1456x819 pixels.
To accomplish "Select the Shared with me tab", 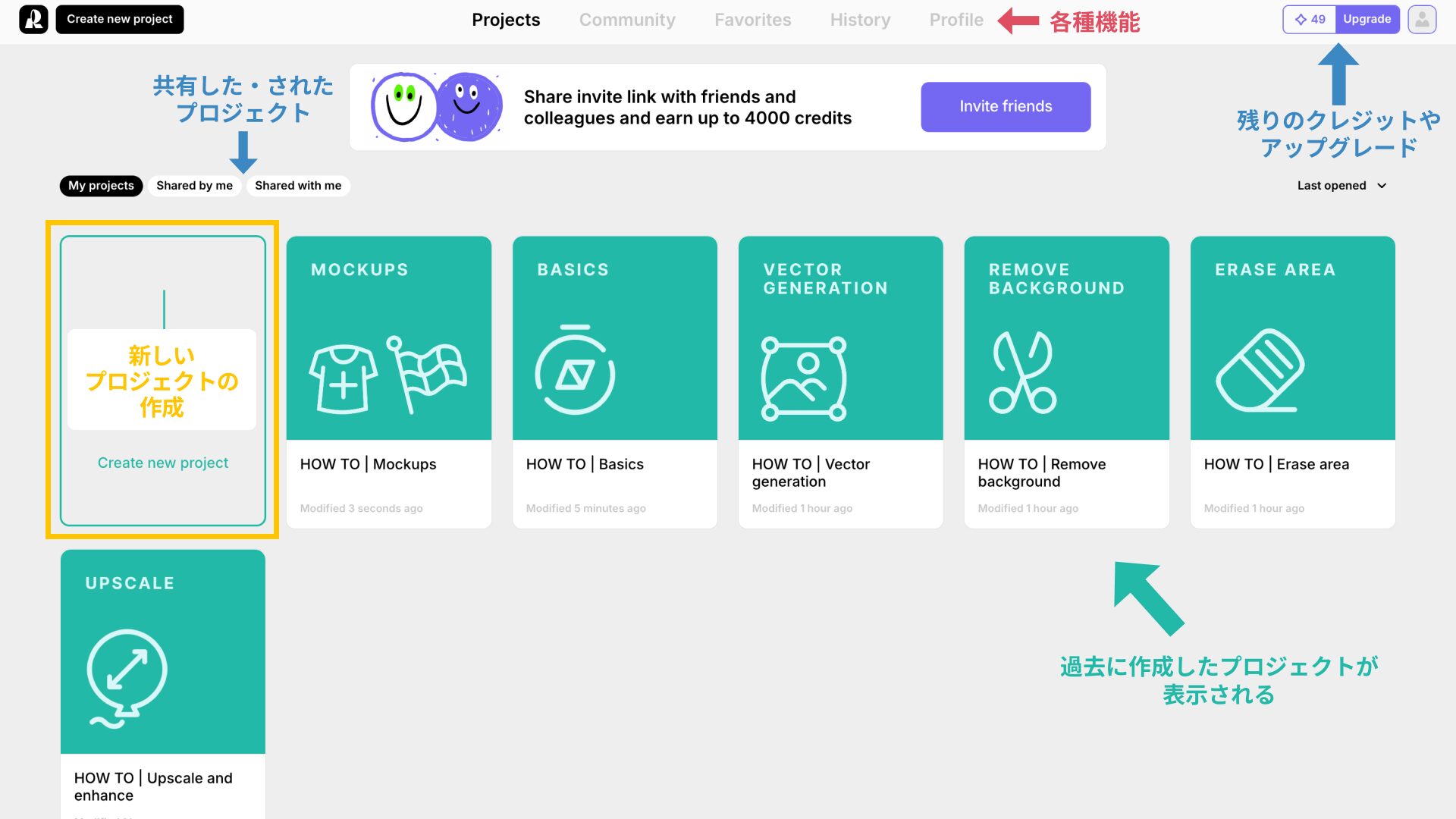I will click(298, 185).
